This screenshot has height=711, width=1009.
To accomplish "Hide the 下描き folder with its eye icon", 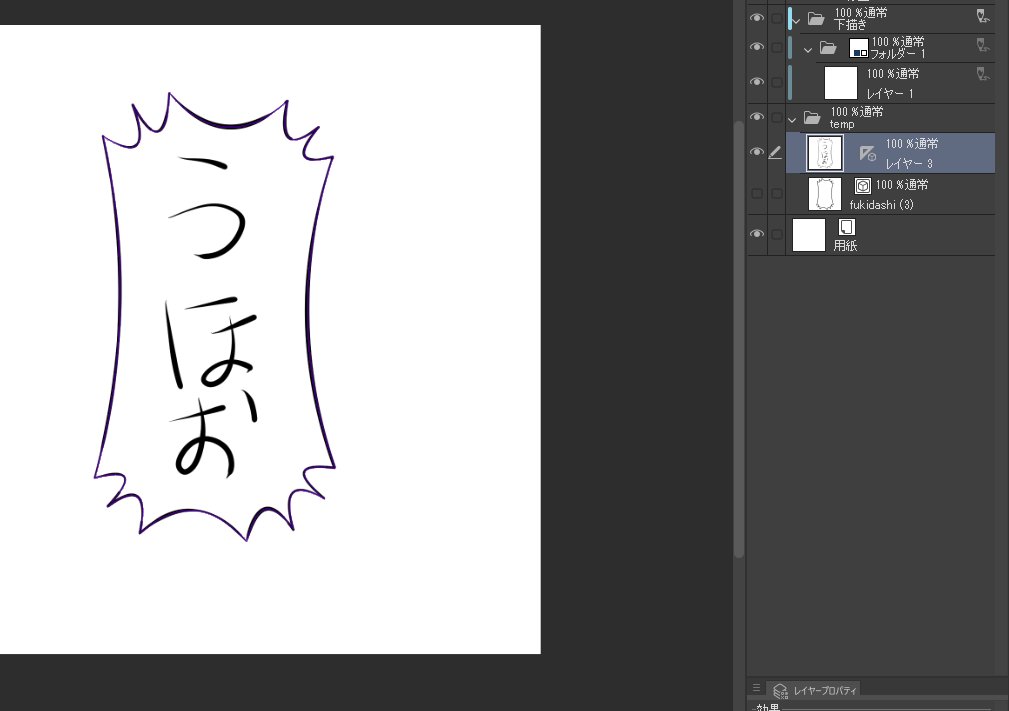I will [757, 18].
